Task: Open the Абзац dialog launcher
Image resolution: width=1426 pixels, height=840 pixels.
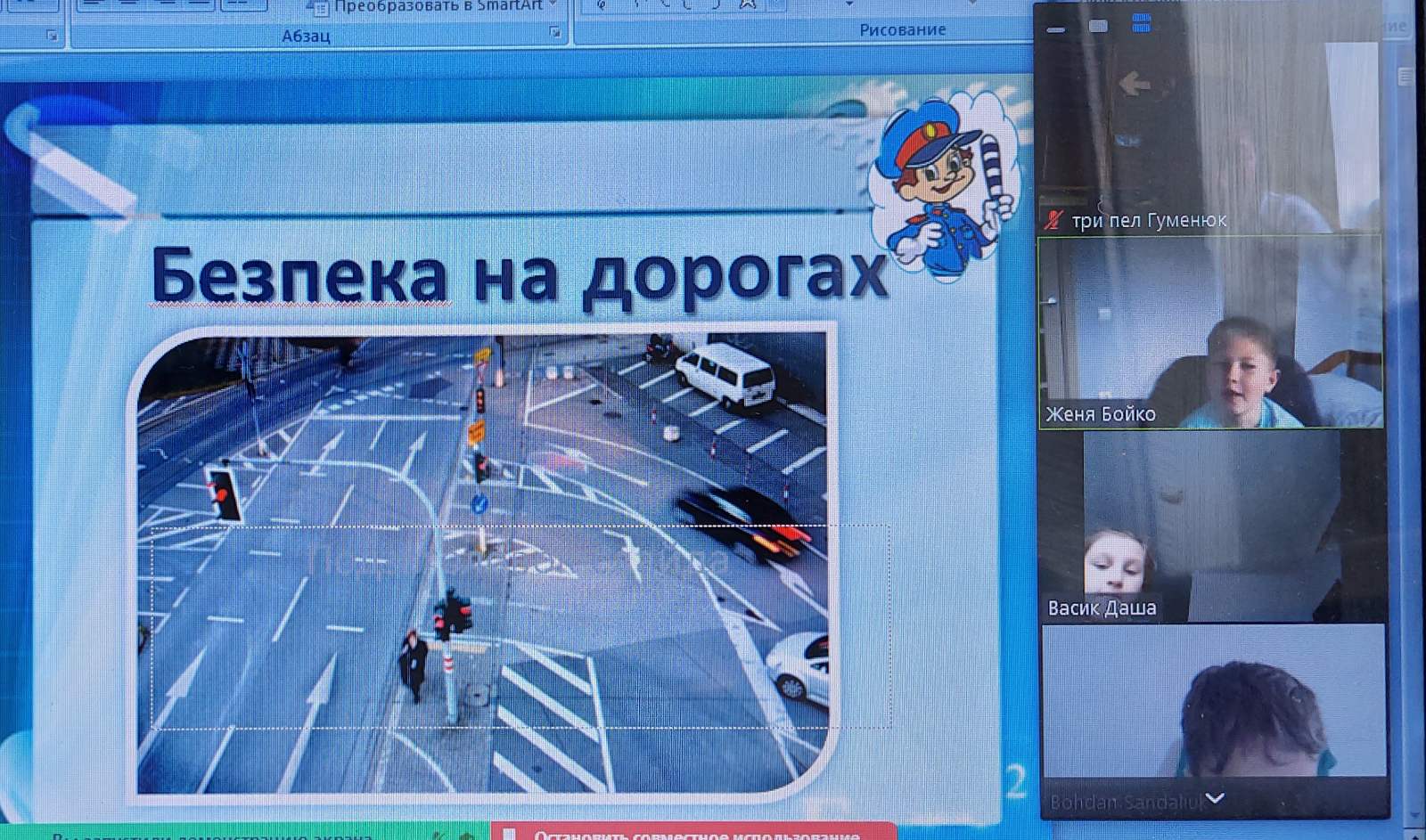Action: coord(555,33)
